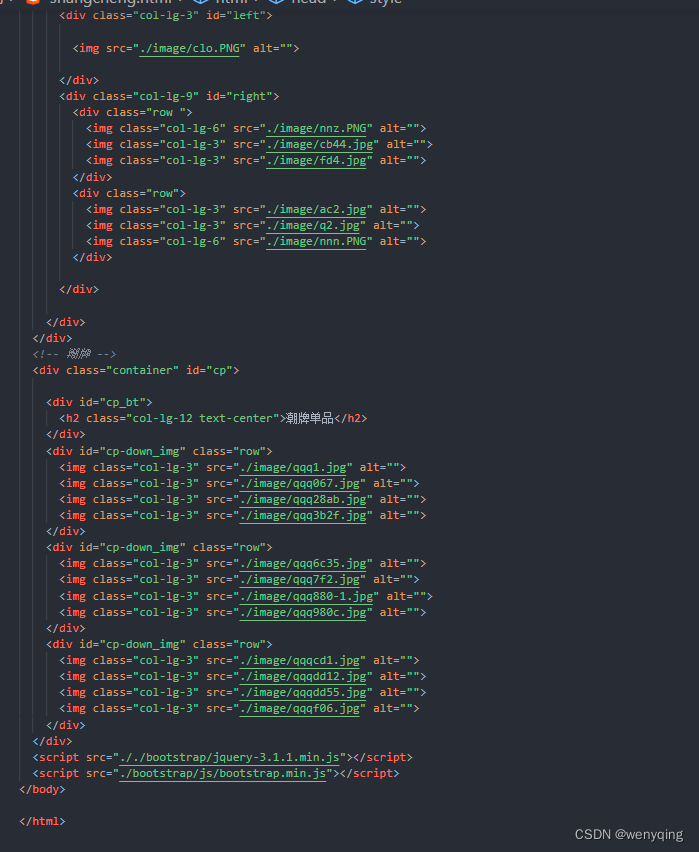Open the ./image/clo.PNG path link
Viewport: 699px width, 852px height.
tap(189, 48)
